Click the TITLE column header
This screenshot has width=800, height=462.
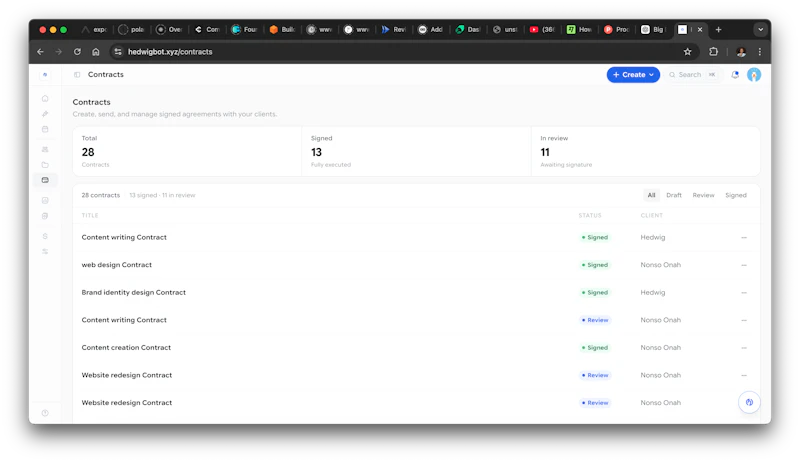coord(90,216)
